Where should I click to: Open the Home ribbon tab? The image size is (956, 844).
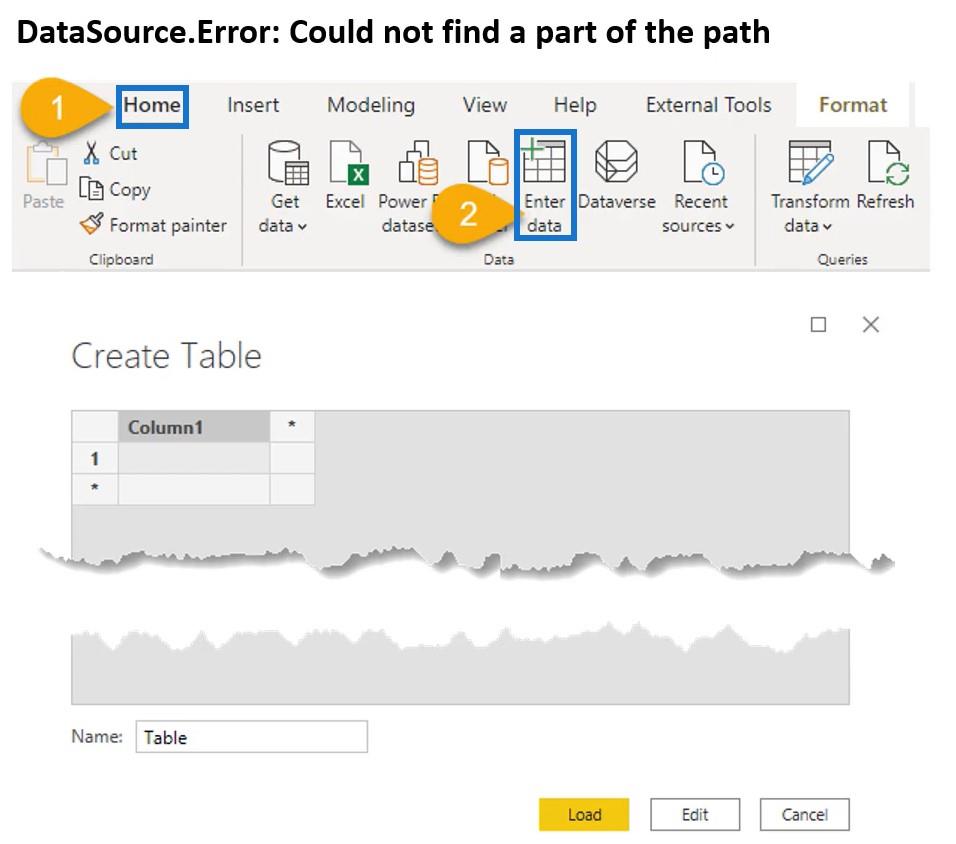pyautogui.click(x=152, y=106)
